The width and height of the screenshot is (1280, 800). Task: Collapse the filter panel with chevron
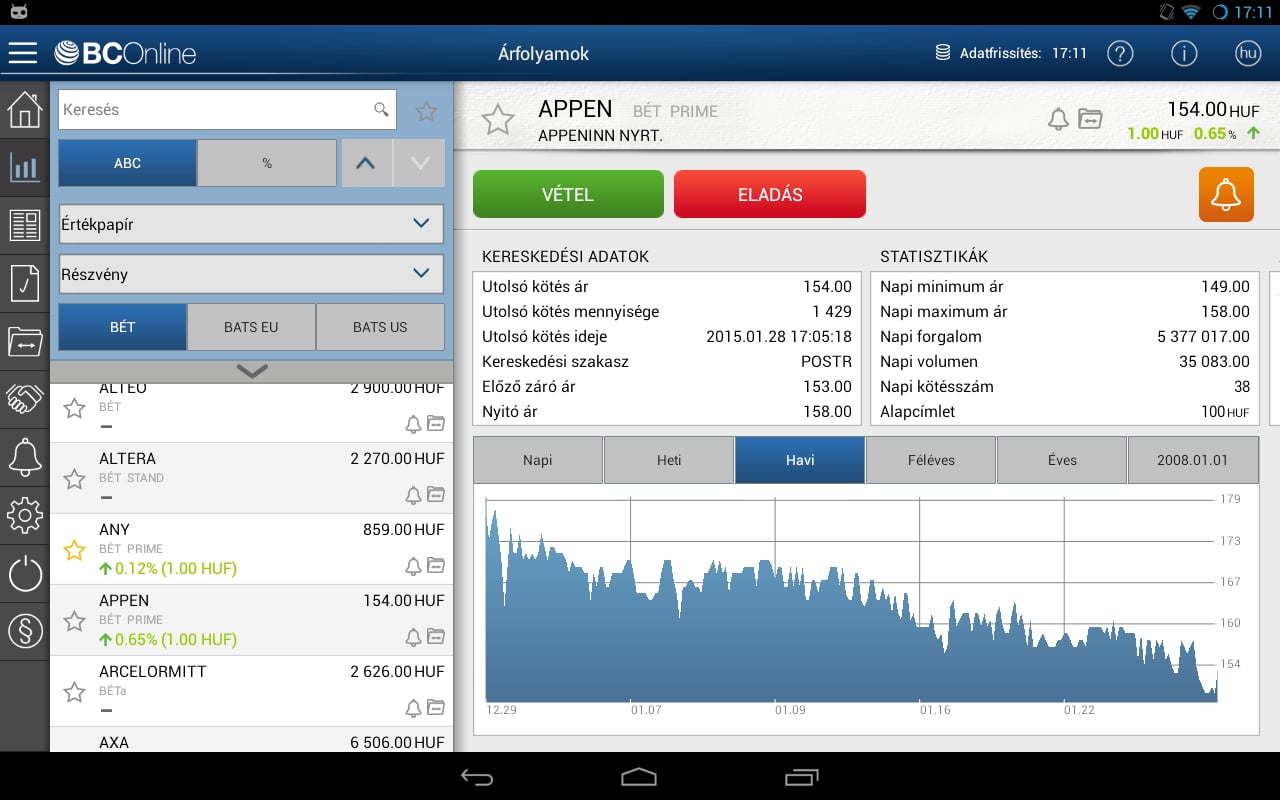pos(251,371)
